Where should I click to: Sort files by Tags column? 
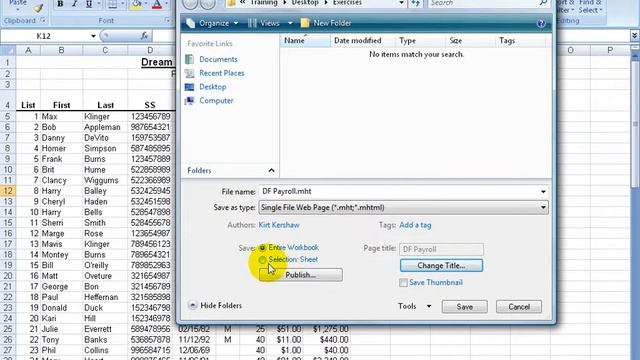(x=520, y=40)
